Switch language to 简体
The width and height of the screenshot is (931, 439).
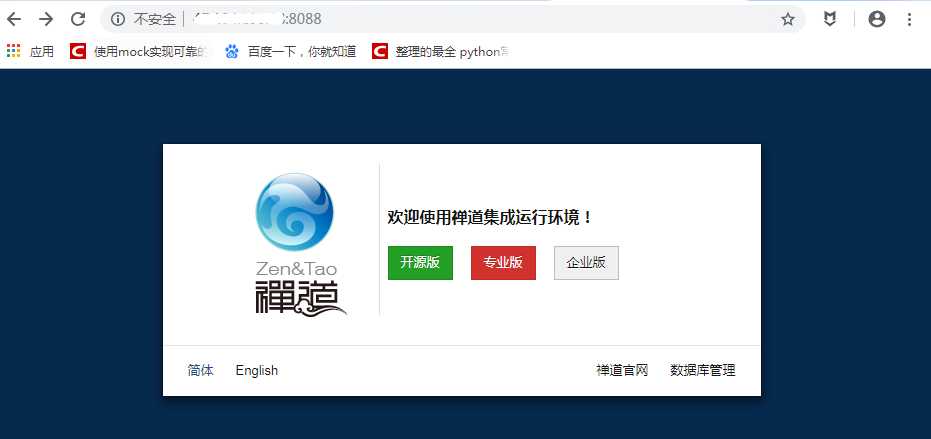tap(201, 371)
